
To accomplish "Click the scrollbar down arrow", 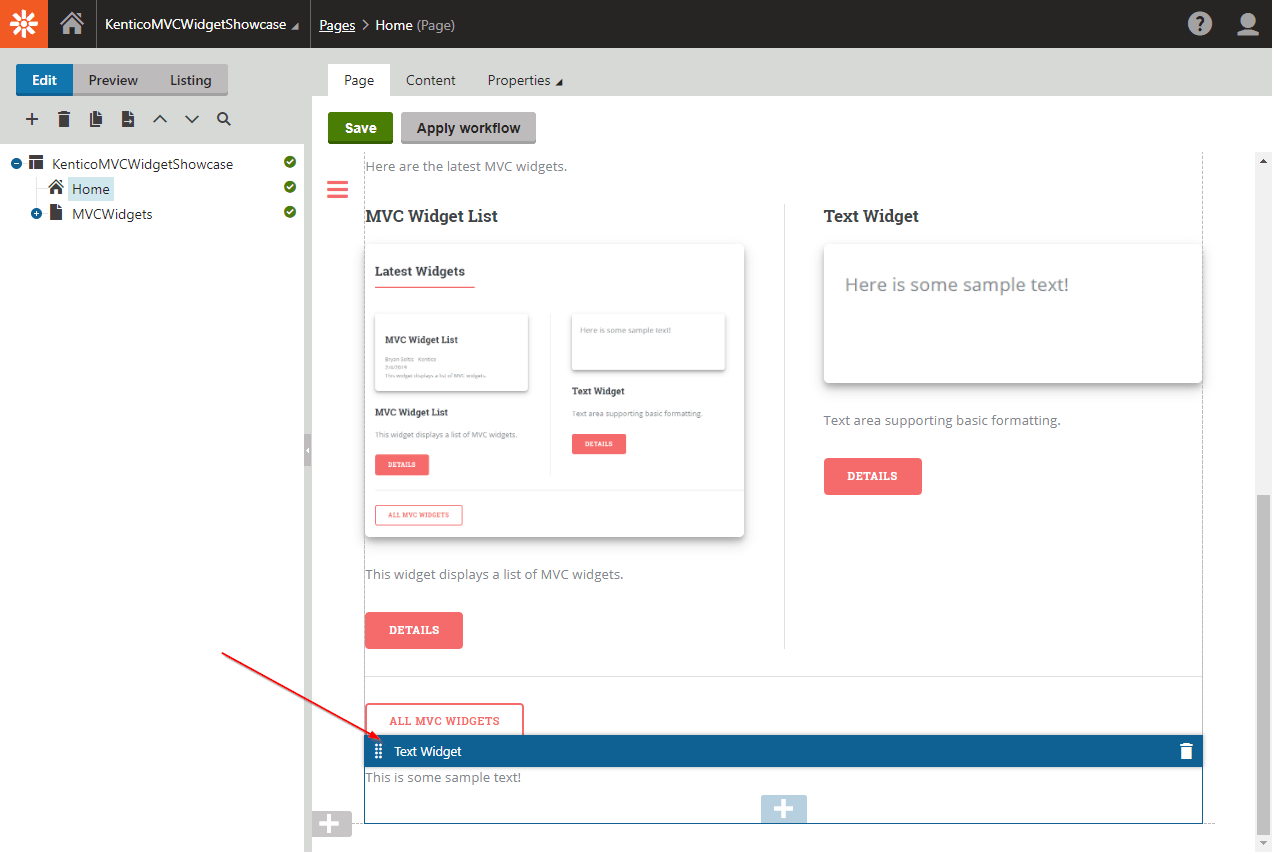I will tap(1263, 843).
